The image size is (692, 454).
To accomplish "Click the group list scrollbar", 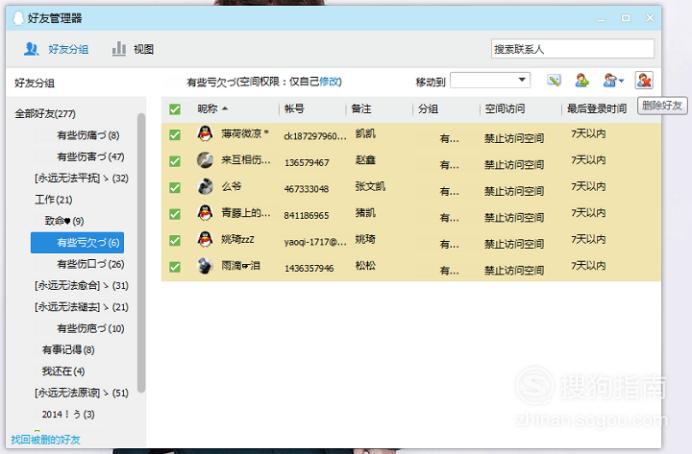I will [x=141, y=252].
